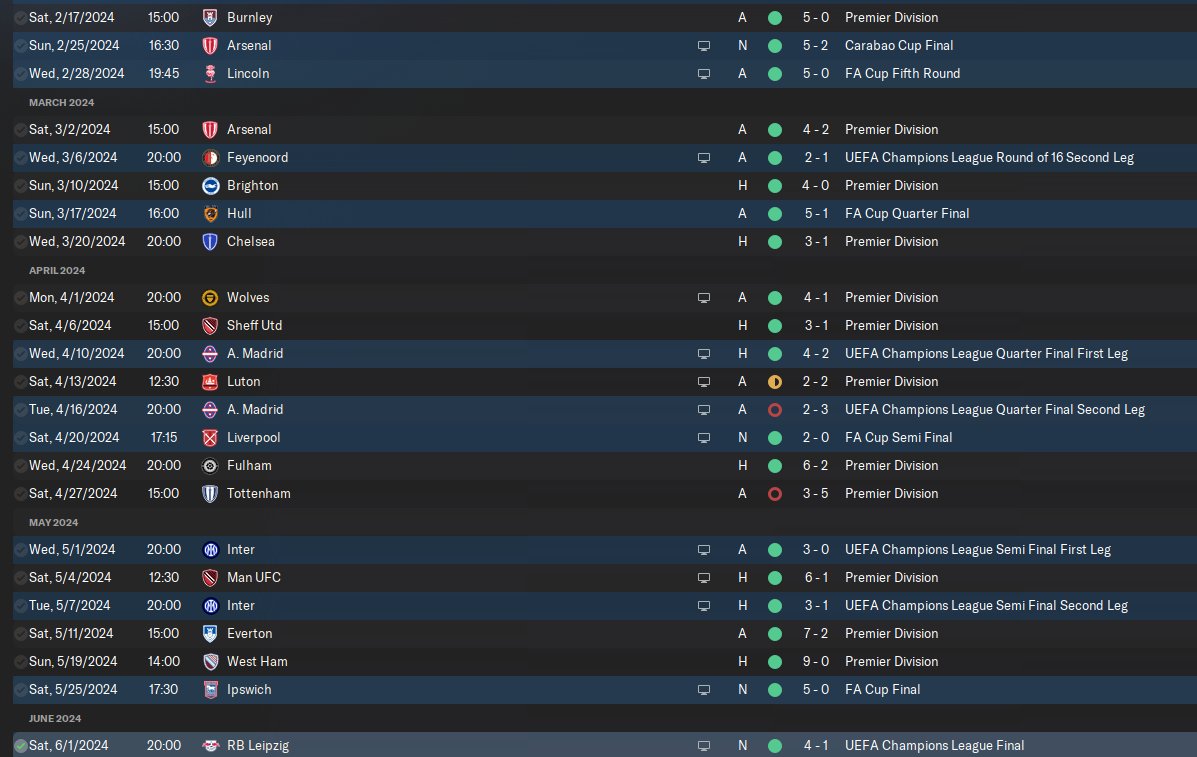
Task: Click the yellow draw indicator for Luton match
Action: [x=775, y=382]
